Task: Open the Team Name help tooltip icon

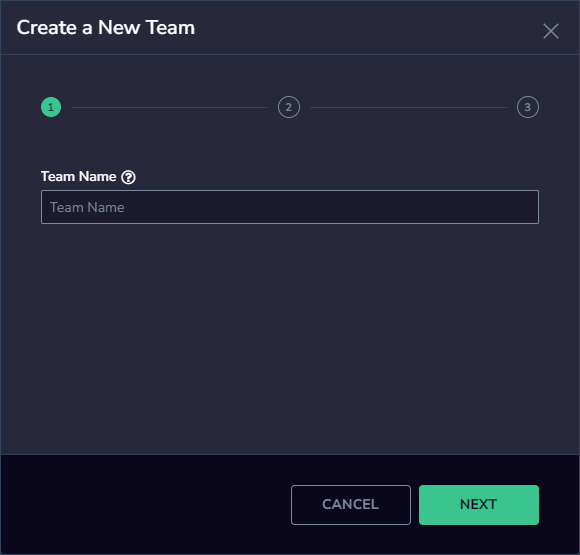Action: point(128,177)
